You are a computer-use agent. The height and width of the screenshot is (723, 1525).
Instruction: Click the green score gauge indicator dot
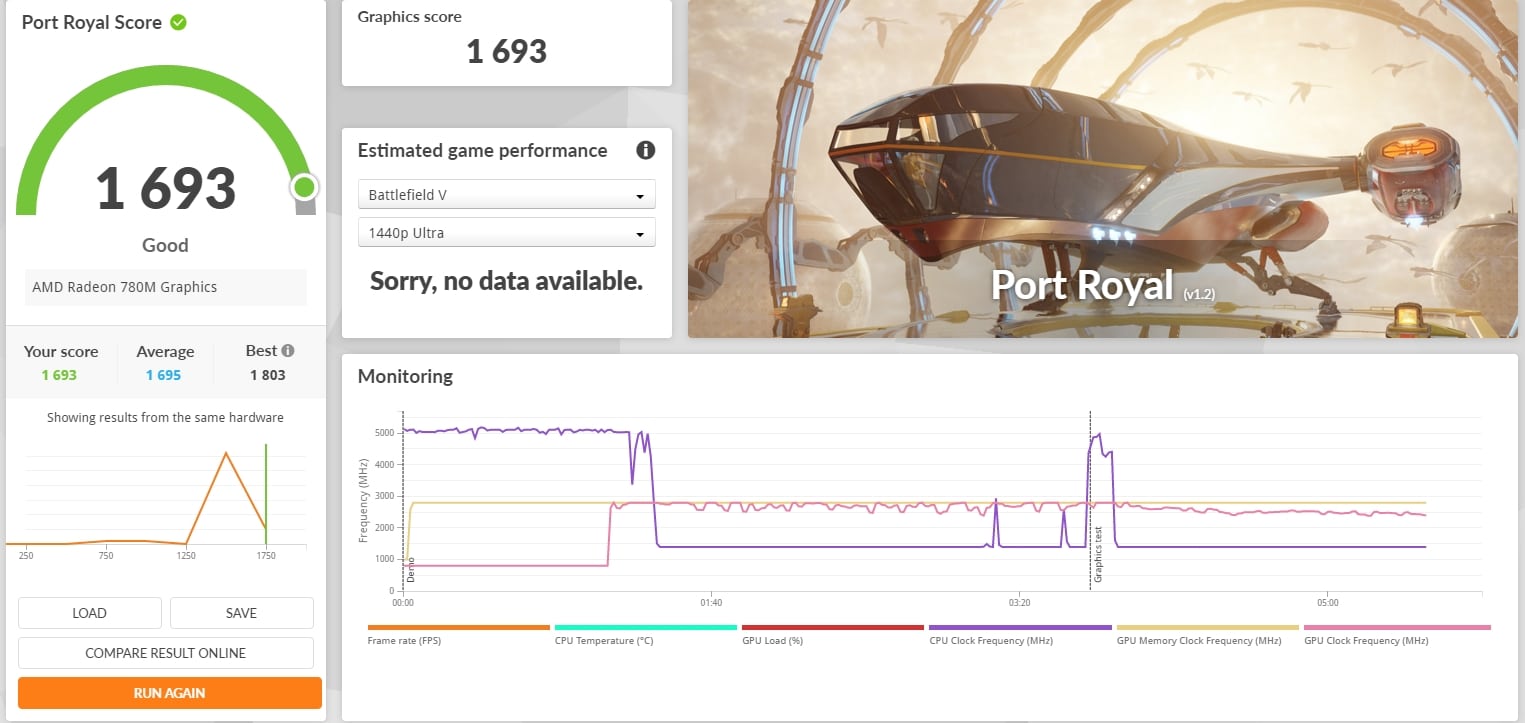(304, 187)
